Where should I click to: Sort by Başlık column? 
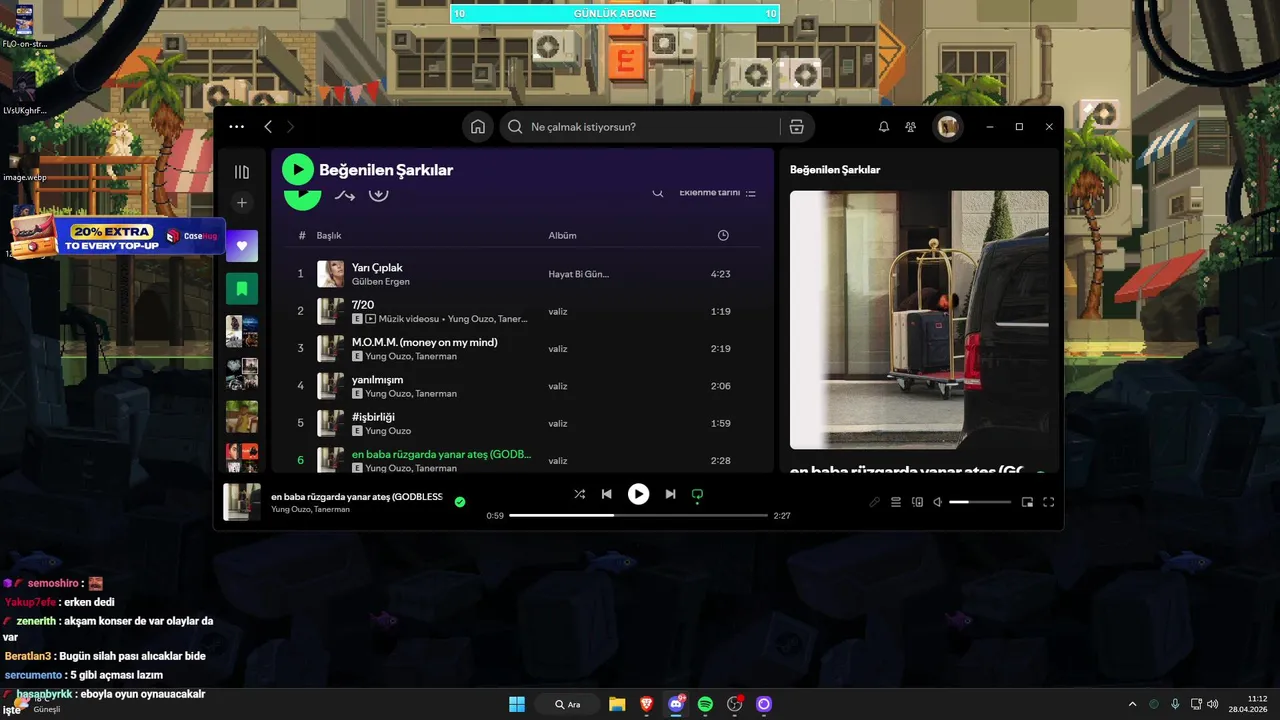[329, 236]
